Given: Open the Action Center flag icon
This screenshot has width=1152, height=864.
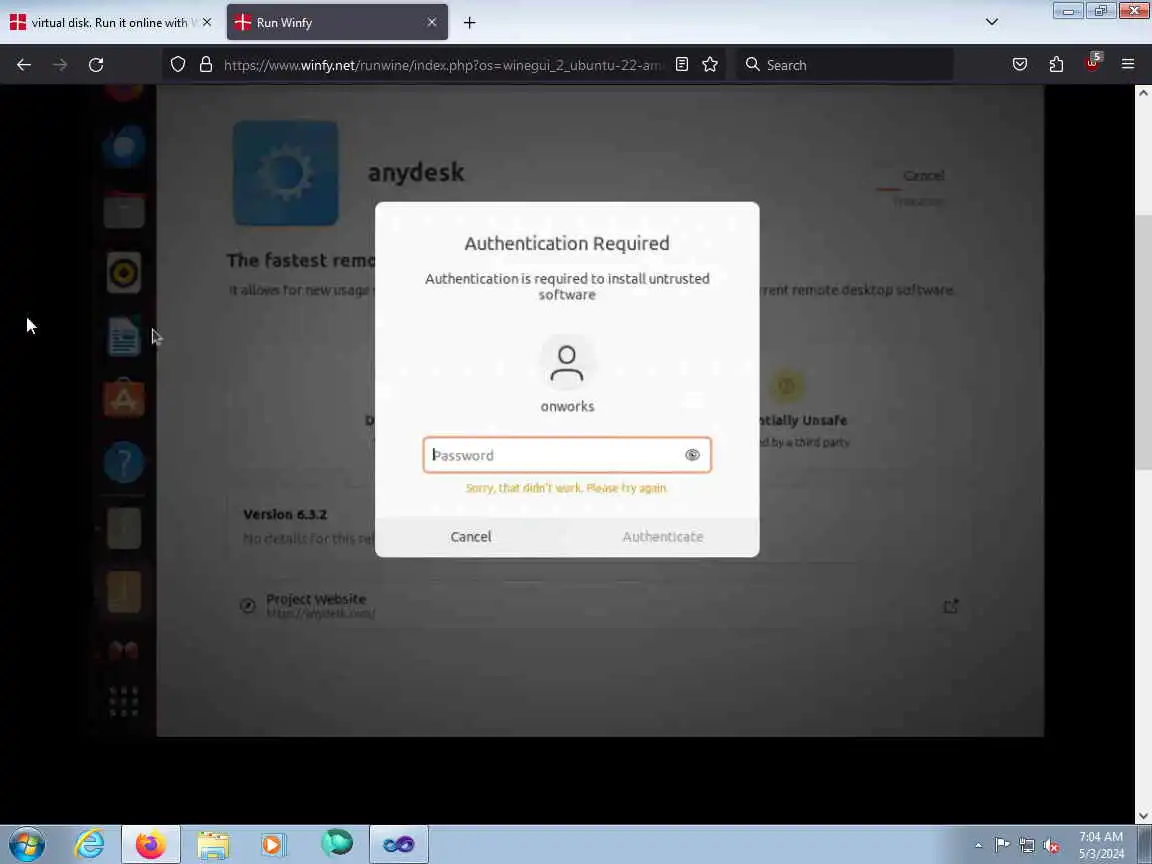Looking at the screenshot, I should 1002,846.
